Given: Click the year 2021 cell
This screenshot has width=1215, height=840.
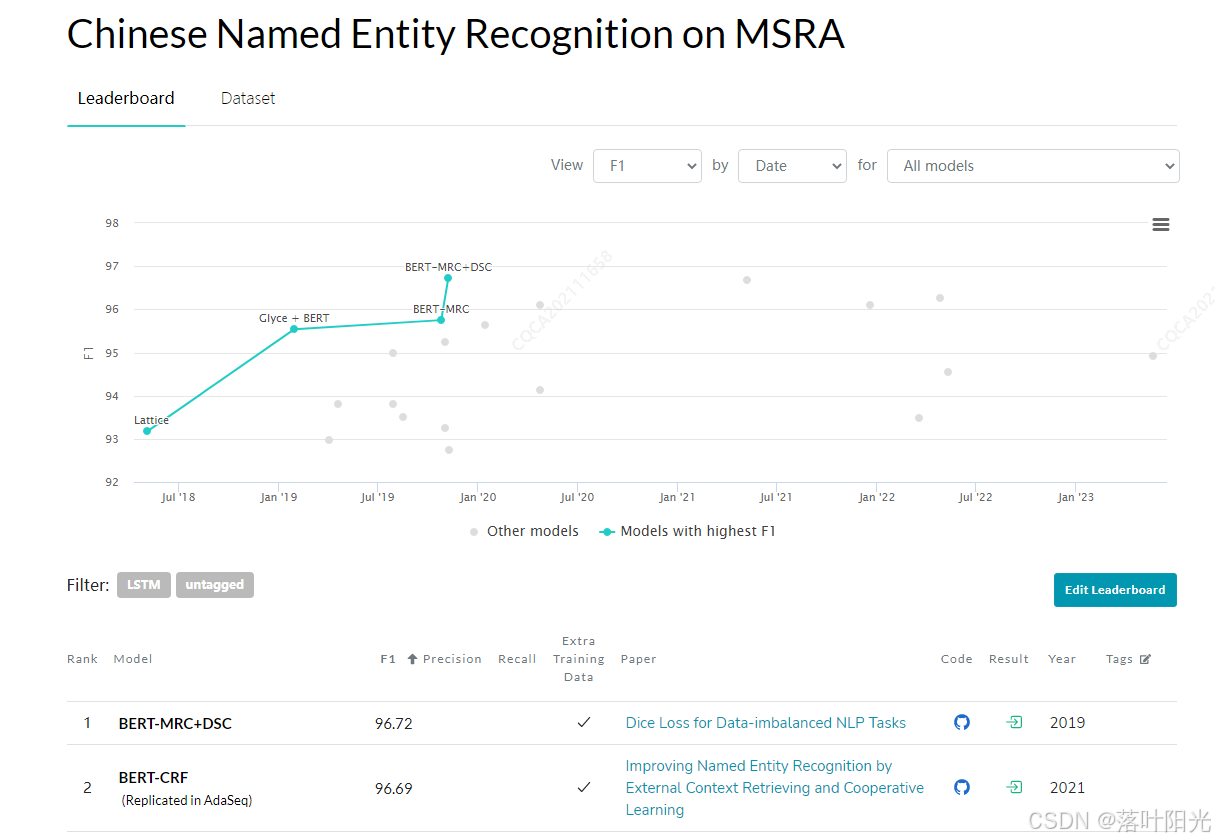Looking at the screenshot, I should [1067, 788].
